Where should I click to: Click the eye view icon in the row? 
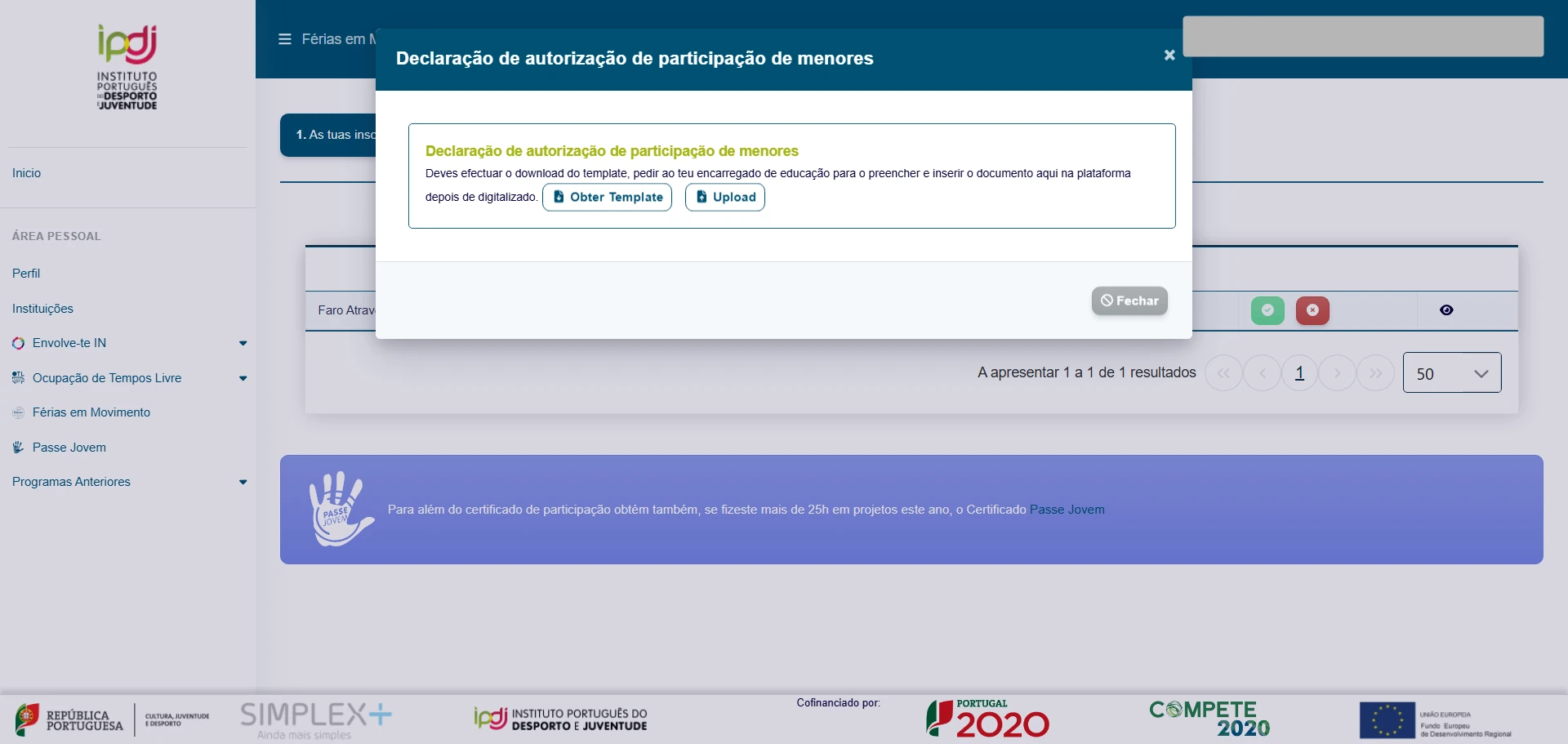pos(1446,310)
